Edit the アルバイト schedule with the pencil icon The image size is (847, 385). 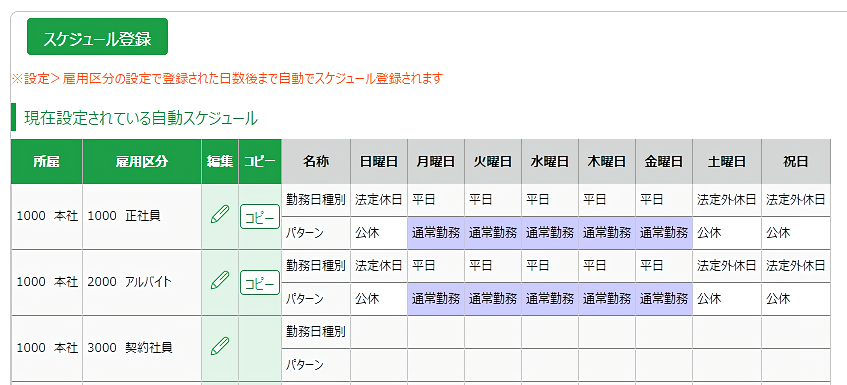tap(220, 281)
